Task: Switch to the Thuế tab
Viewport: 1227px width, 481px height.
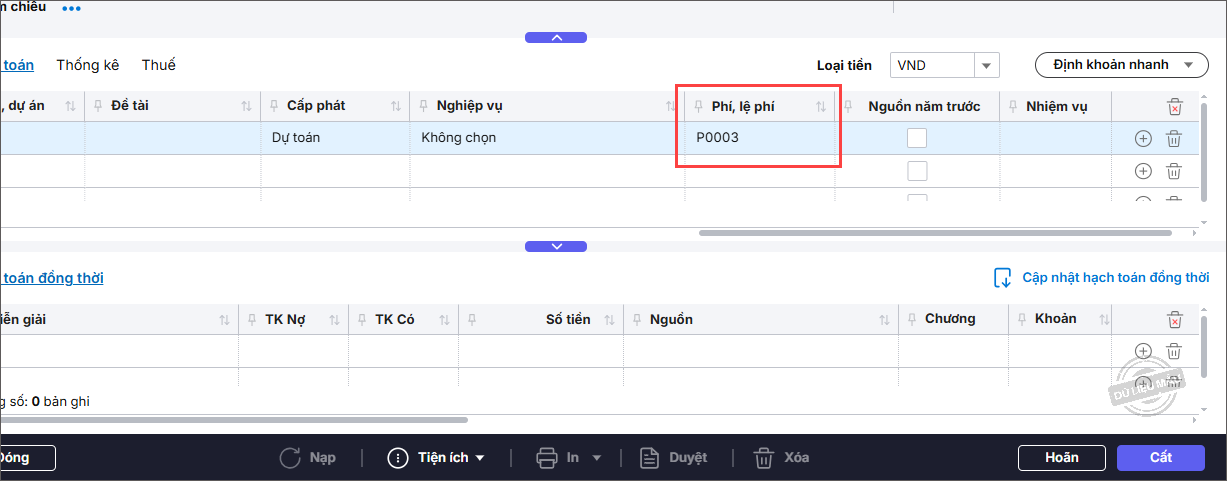Action: 159,65
